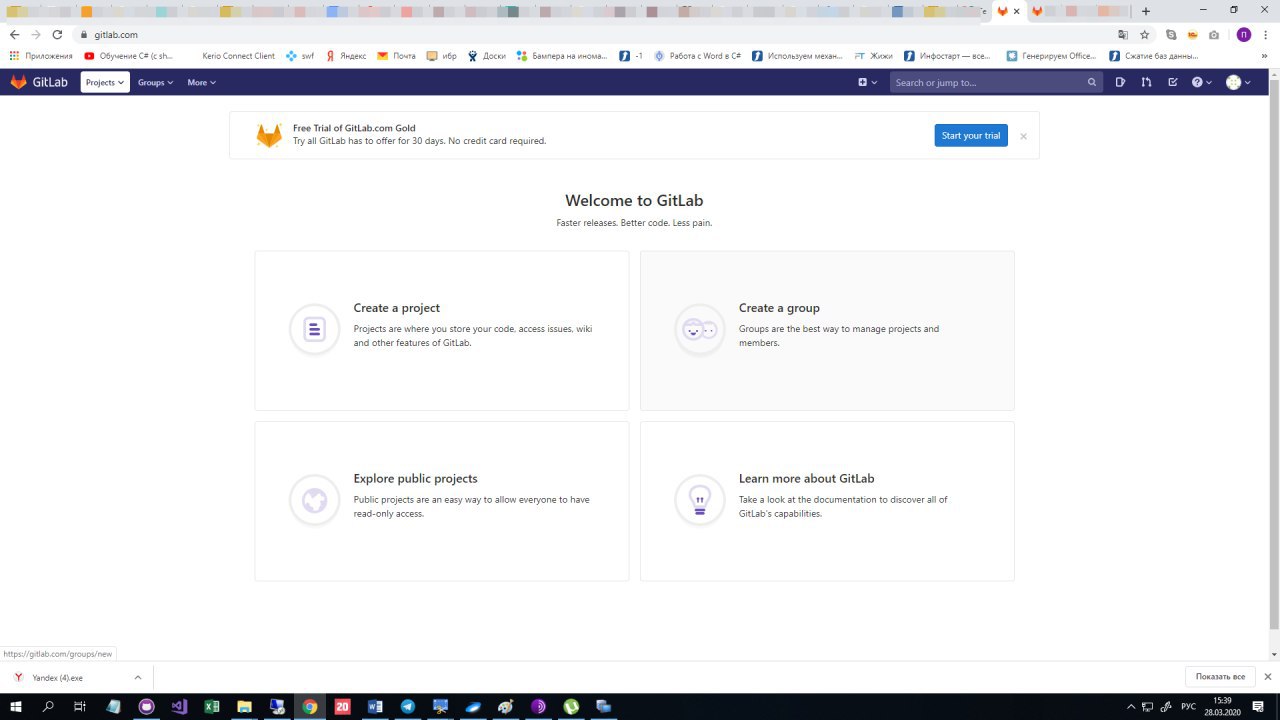Close the downloads bar
Viewport: 1280px width, 720px height.
pos(1268,677)
